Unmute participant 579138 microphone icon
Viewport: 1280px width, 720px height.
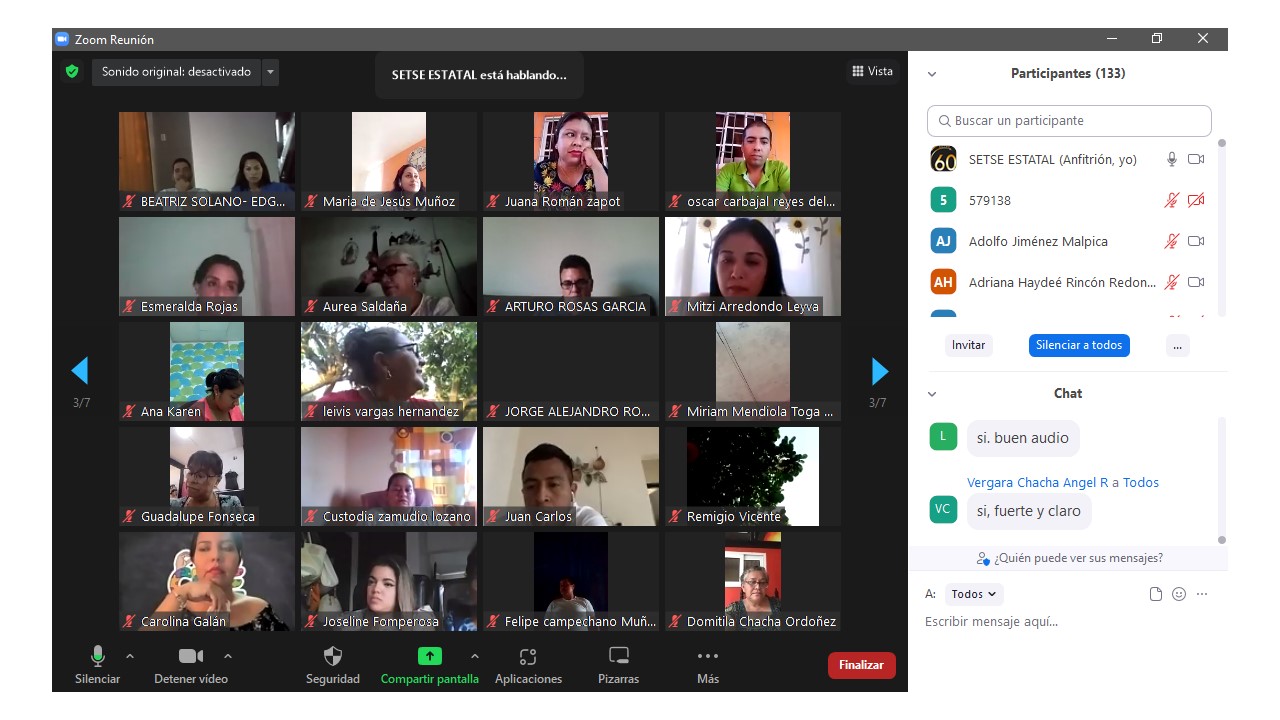1171,200
